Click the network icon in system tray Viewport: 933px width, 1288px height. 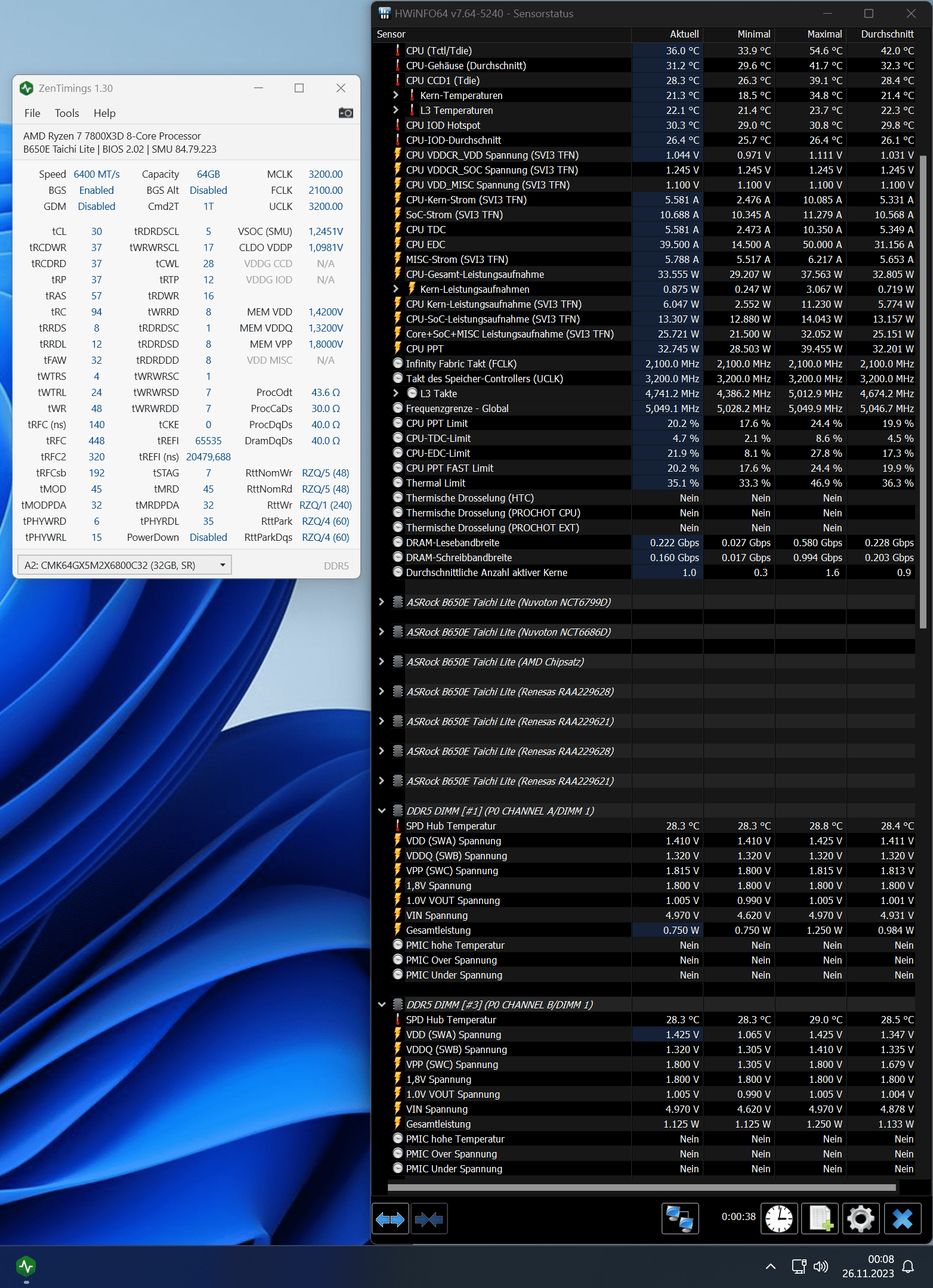point(799,1266)
